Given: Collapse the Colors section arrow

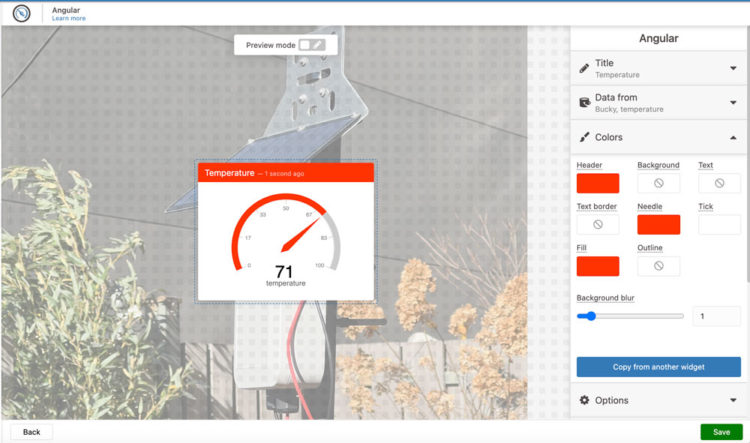Looking at the screenshot, I should (x=733, y=137).
